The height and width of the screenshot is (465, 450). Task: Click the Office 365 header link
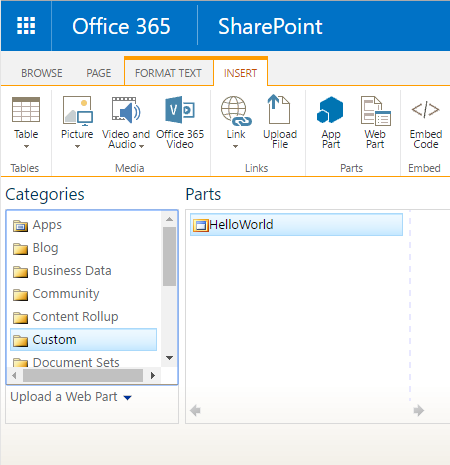[x=121, y=26]
